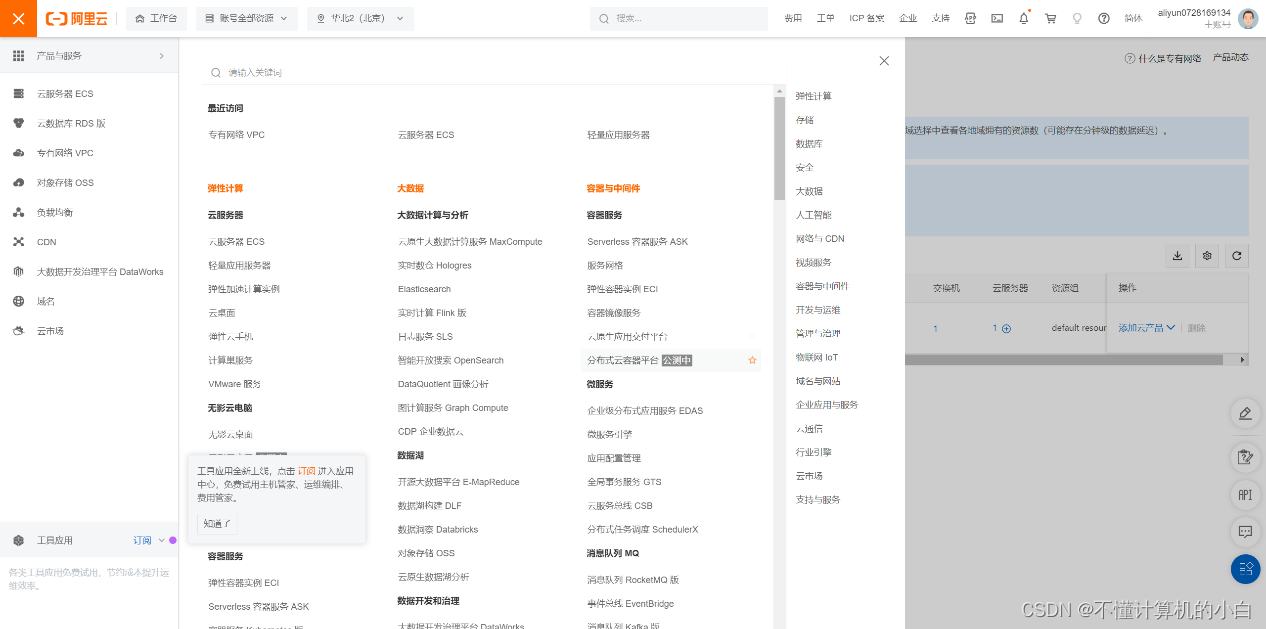This screenshot has height=629, width=1266.
Task: Open 企业级分布式应用服务 EDAS
Action: [x=645, y=411]
